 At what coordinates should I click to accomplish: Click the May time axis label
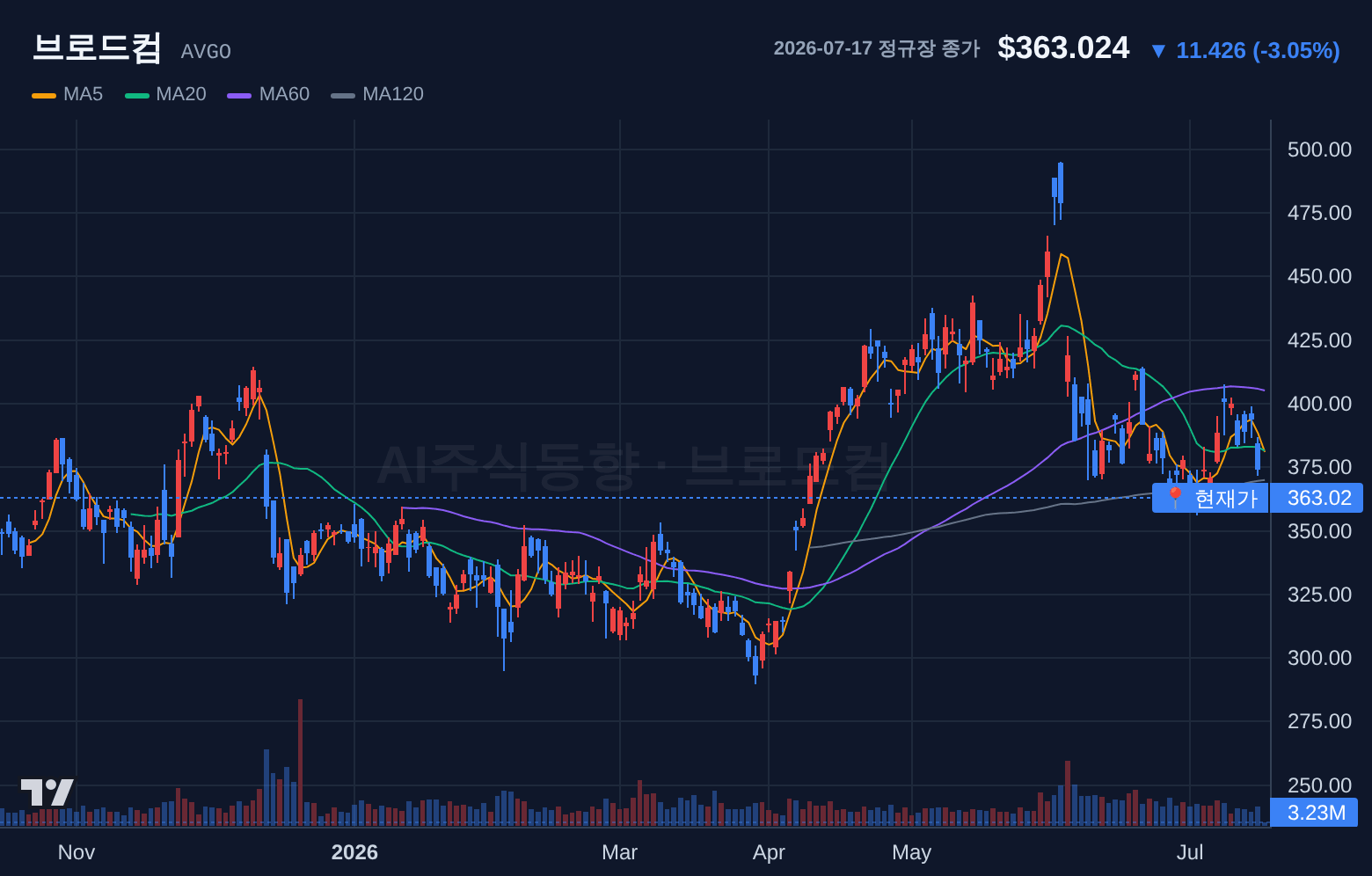click(911, 852)
